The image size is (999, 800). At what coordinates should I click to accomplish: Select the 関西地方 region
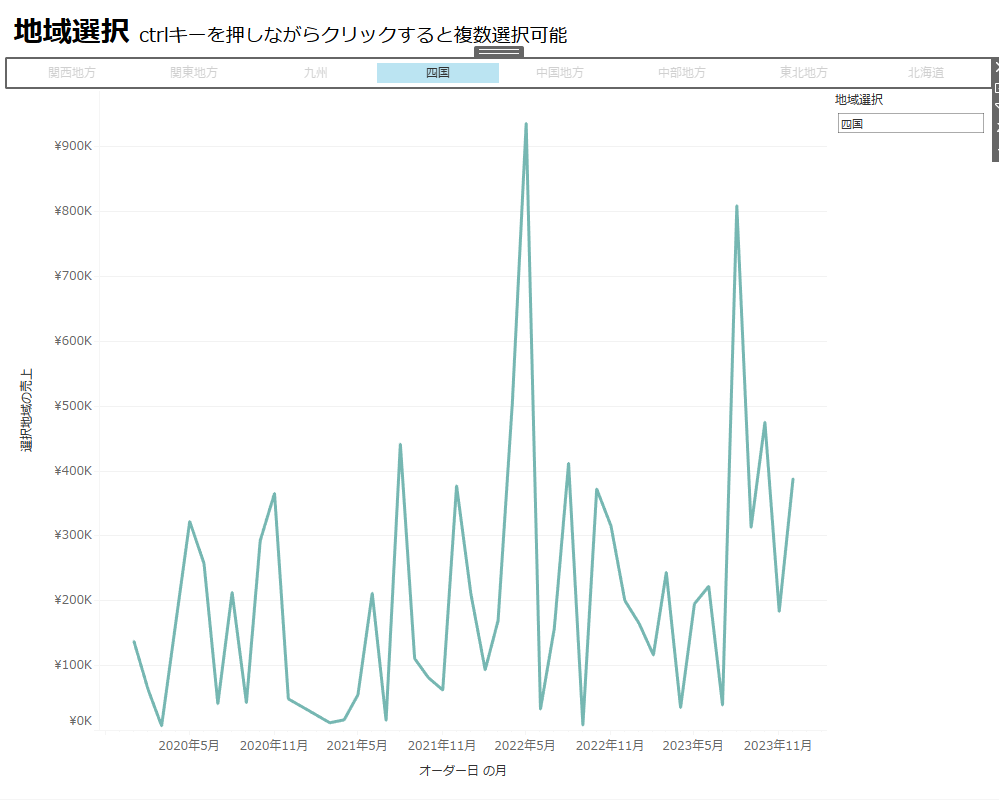72,73
